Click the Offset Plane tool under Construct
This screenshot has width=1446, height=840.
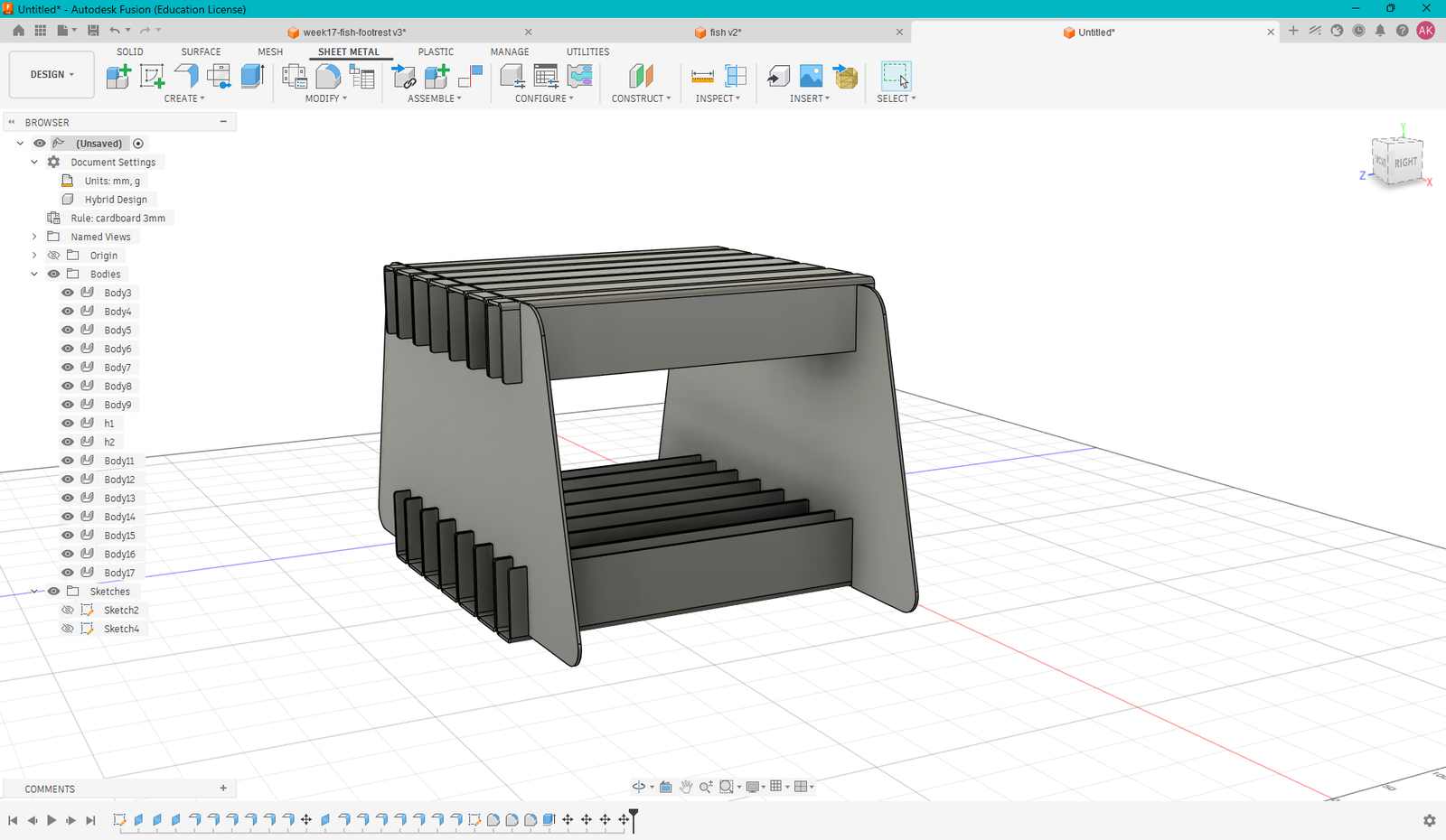pos(641,76)
